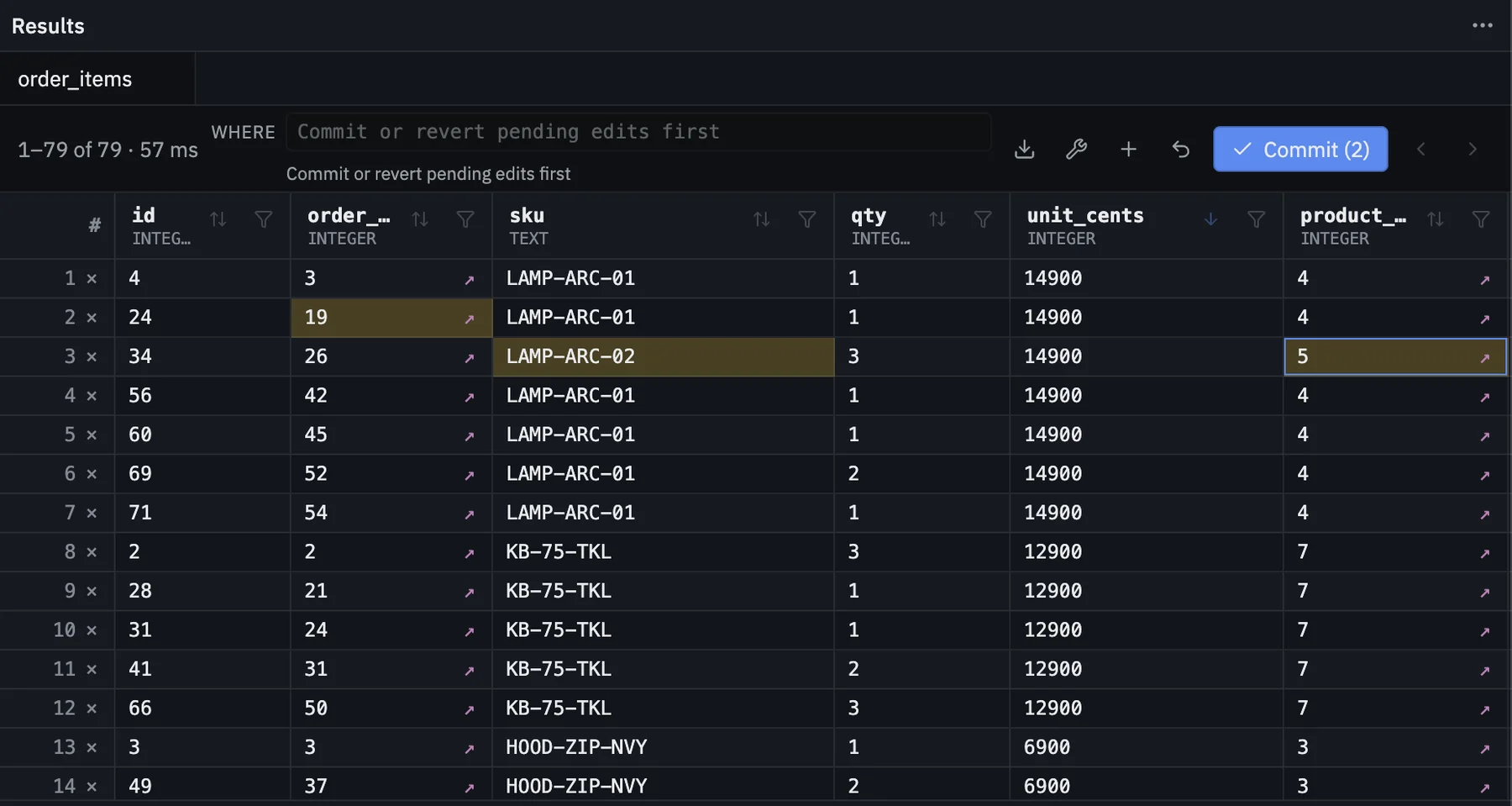Screen dimensions: 1512x806
Task: Filter the product_ column
Action: [1481, 219]
